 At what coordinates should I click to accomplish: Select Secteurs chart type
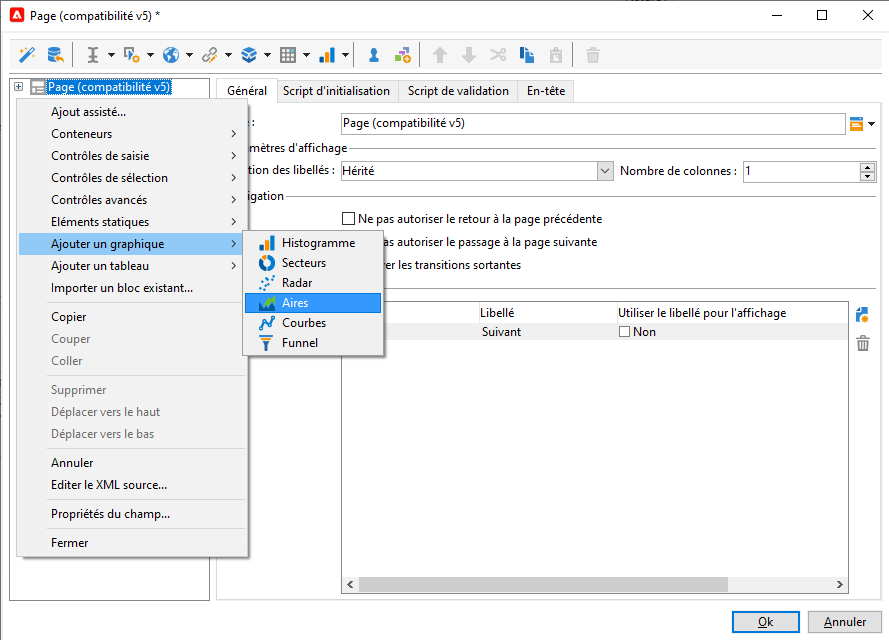point(313,263)
